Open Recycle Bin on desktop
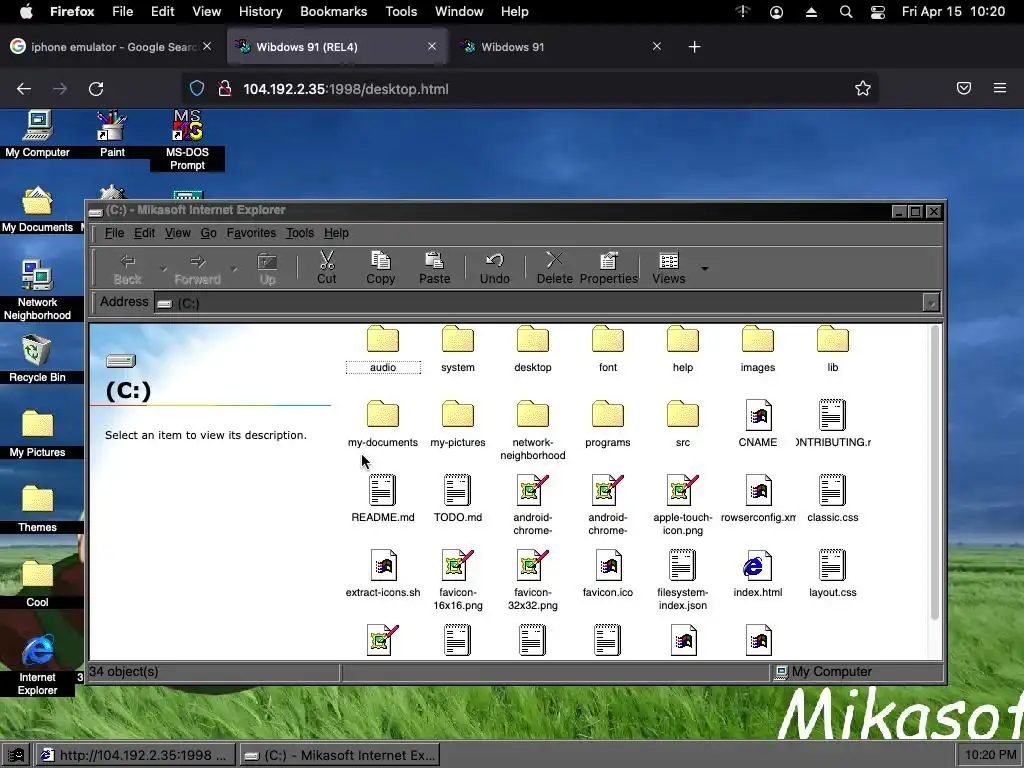 click(x=37, y=359)
